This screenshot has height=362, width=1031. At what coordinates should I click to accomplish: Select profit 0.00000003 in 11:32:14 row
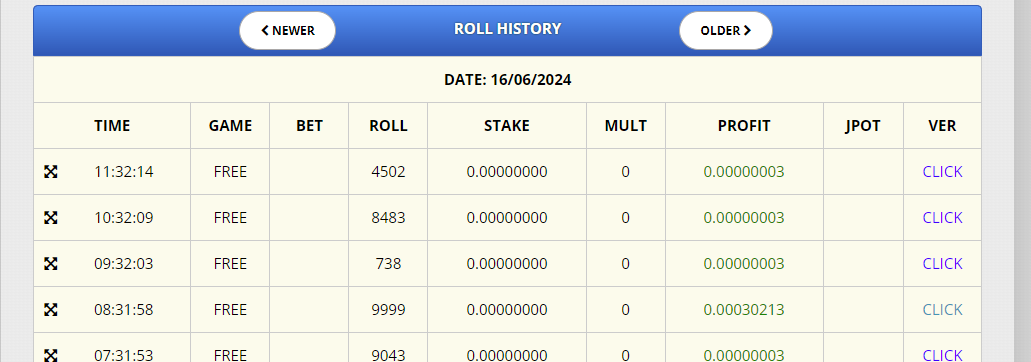click(744, 171)
